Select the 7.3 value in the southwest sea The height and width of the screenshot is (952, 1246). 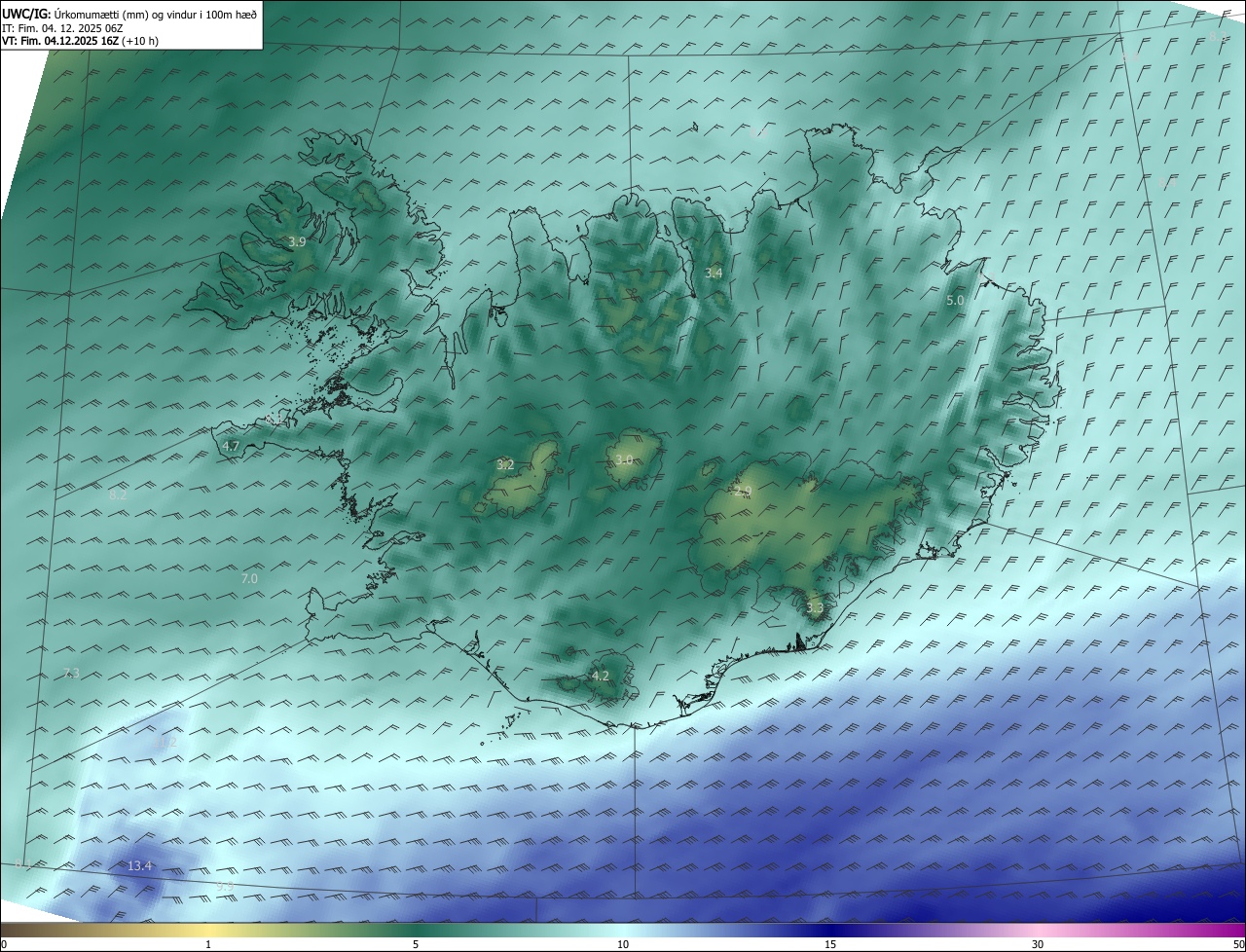click(x=71, y=674)
